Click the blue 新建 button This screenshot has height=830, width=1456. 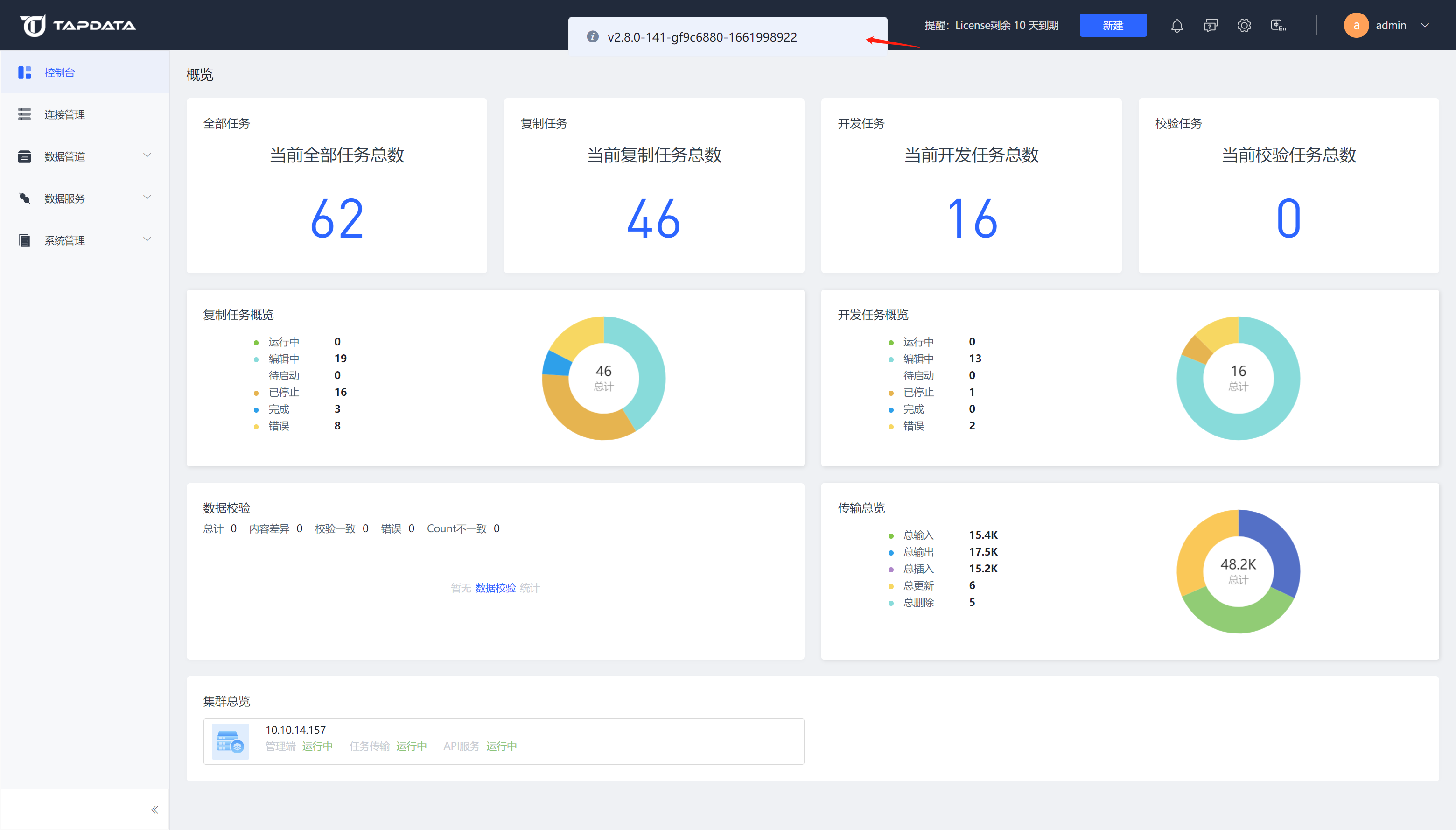(1113, 25)
